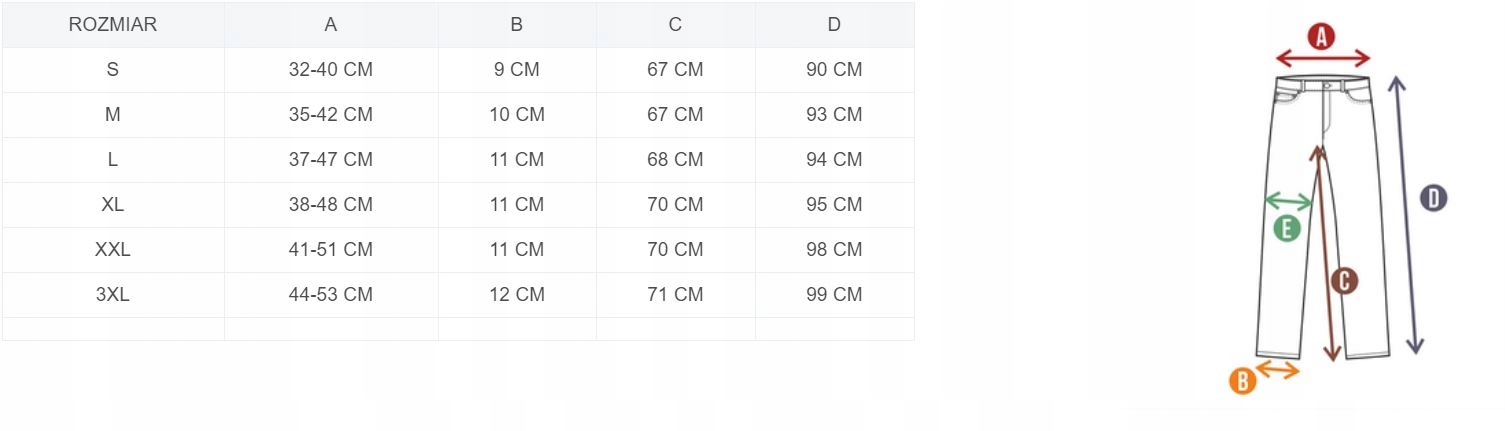
Task: Select the size 3XL row label
Action: tap(113, 295)
